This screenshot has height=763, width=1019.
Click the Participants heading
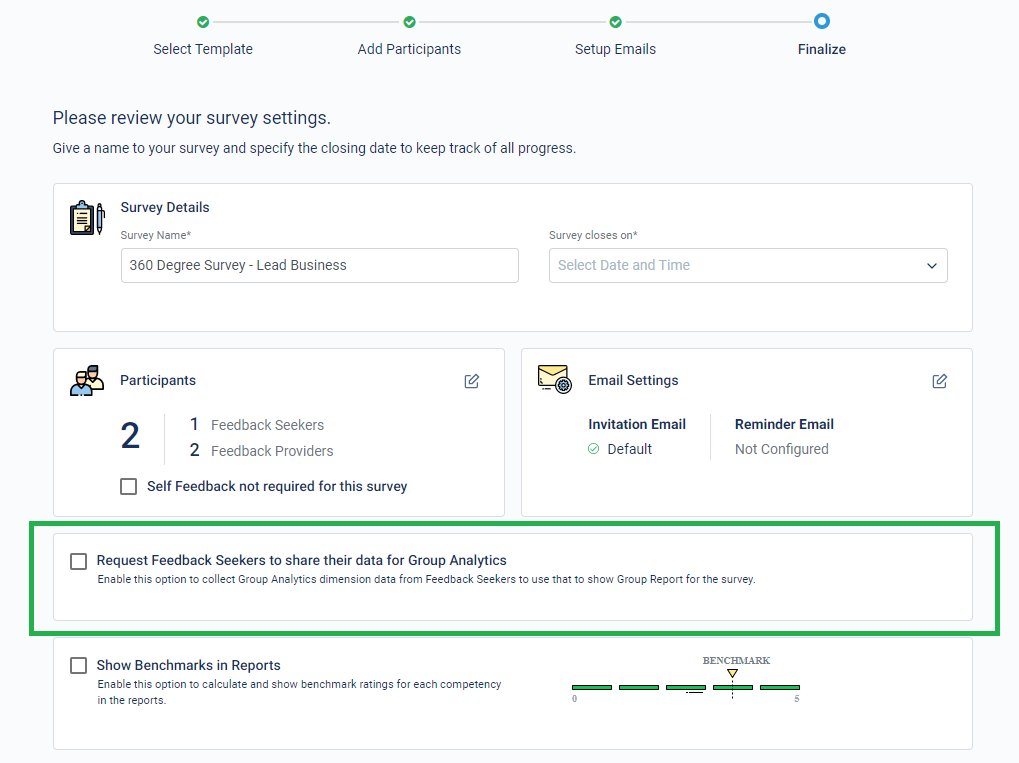pyautogui.click(x=158, y=380)
